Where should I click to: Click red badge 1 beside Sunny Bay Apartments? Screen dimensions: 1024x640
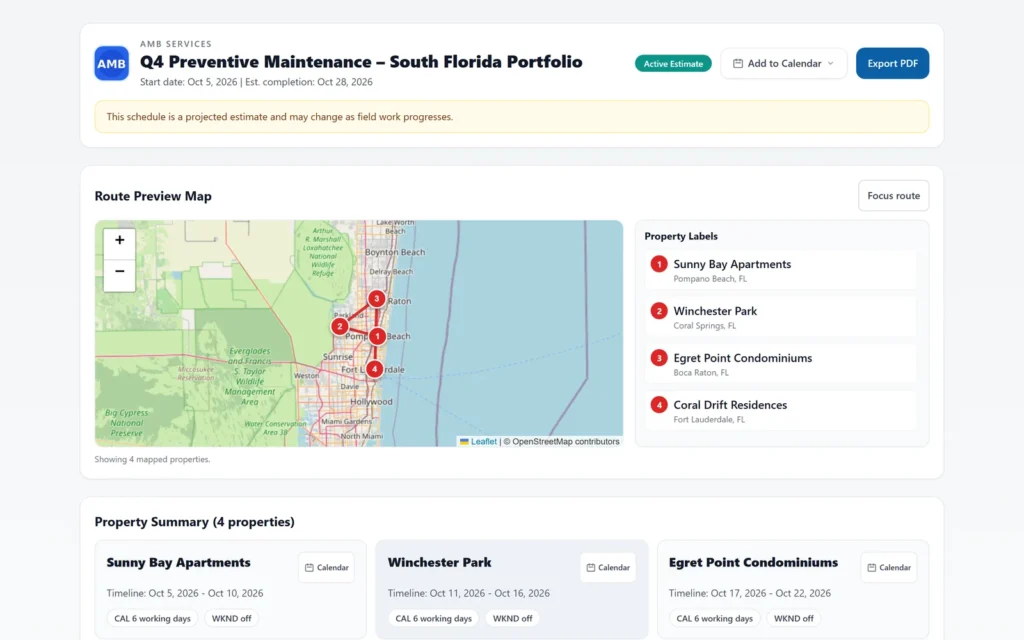(659, 264)
